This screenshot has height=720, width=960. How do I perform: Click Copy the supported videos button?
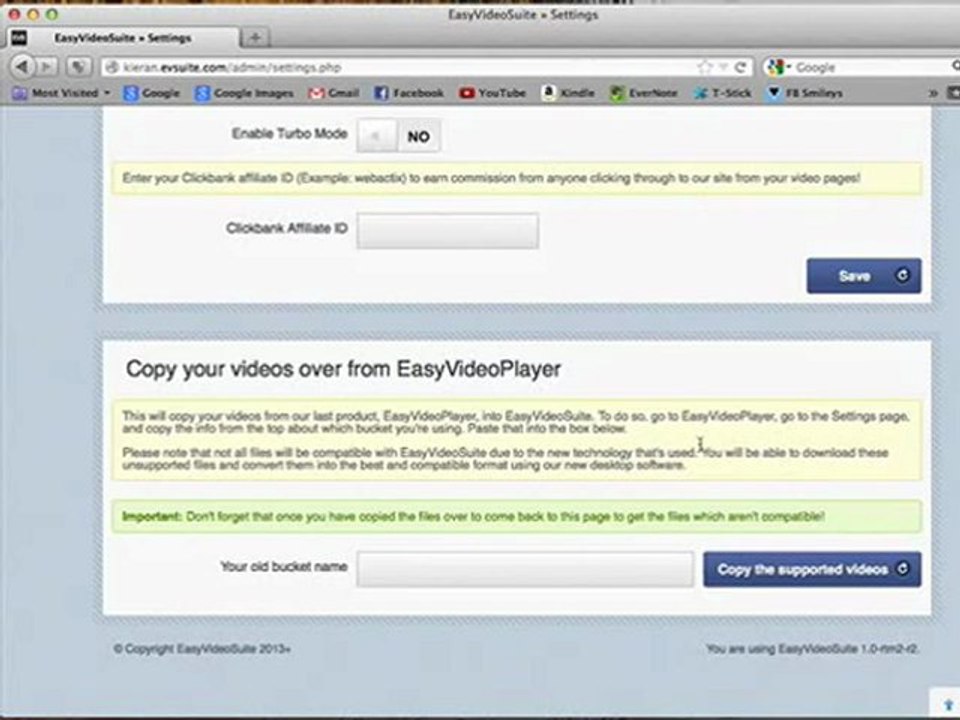click(x=812, y=569)
